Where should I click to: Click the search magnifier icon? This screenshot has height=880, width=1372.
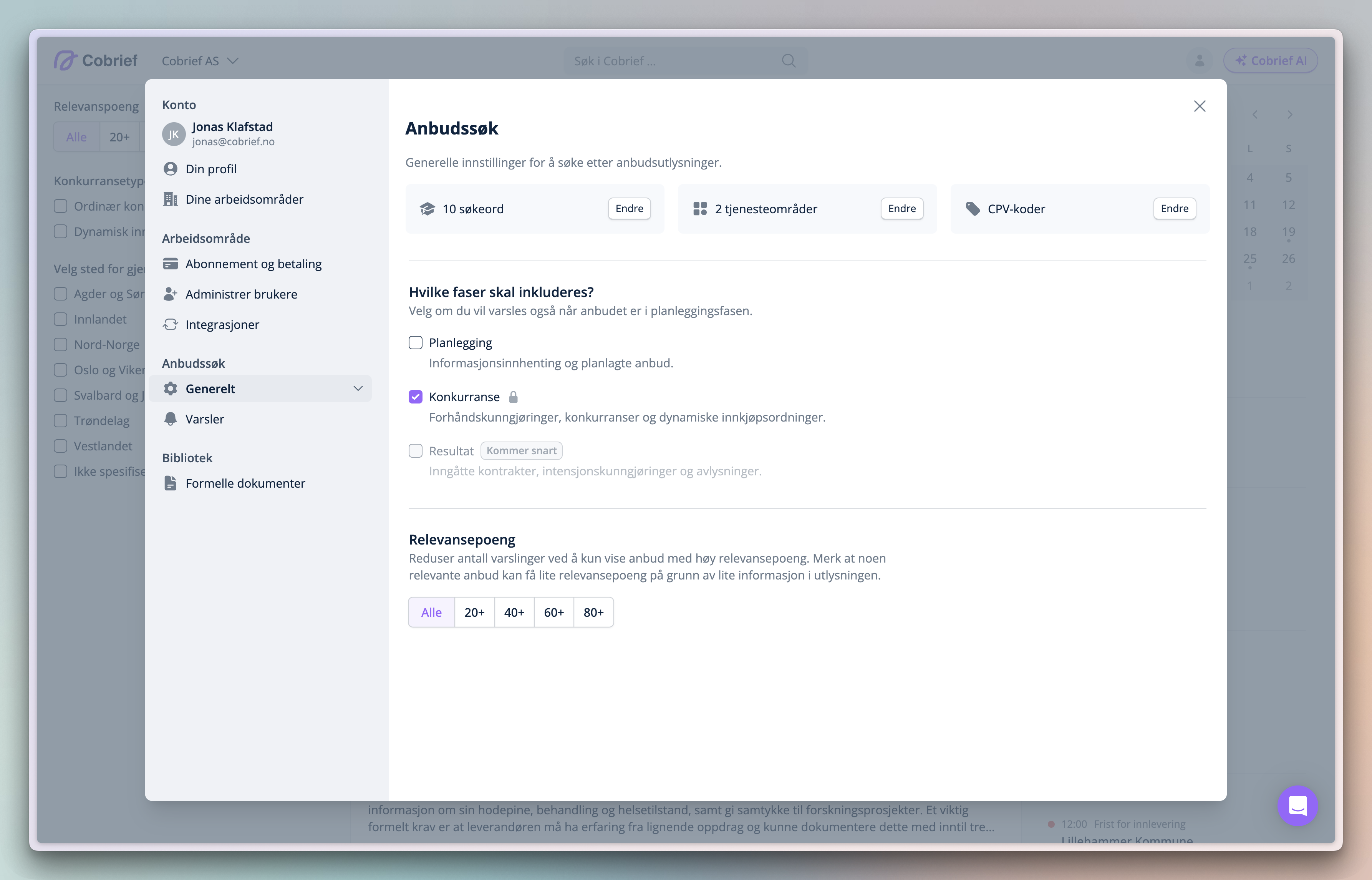788,61
